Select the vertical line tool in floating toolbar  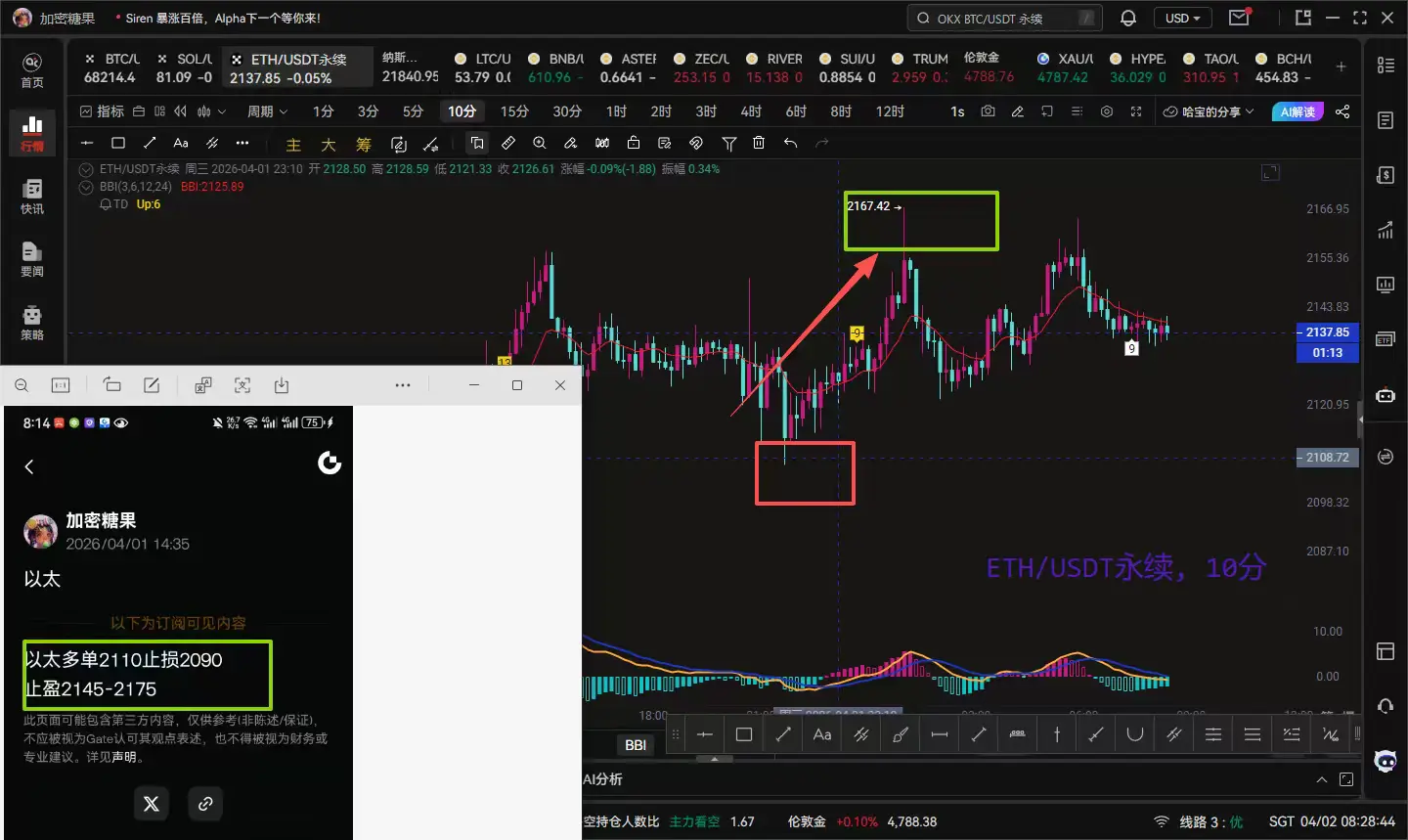click(x=1057, y=734)
